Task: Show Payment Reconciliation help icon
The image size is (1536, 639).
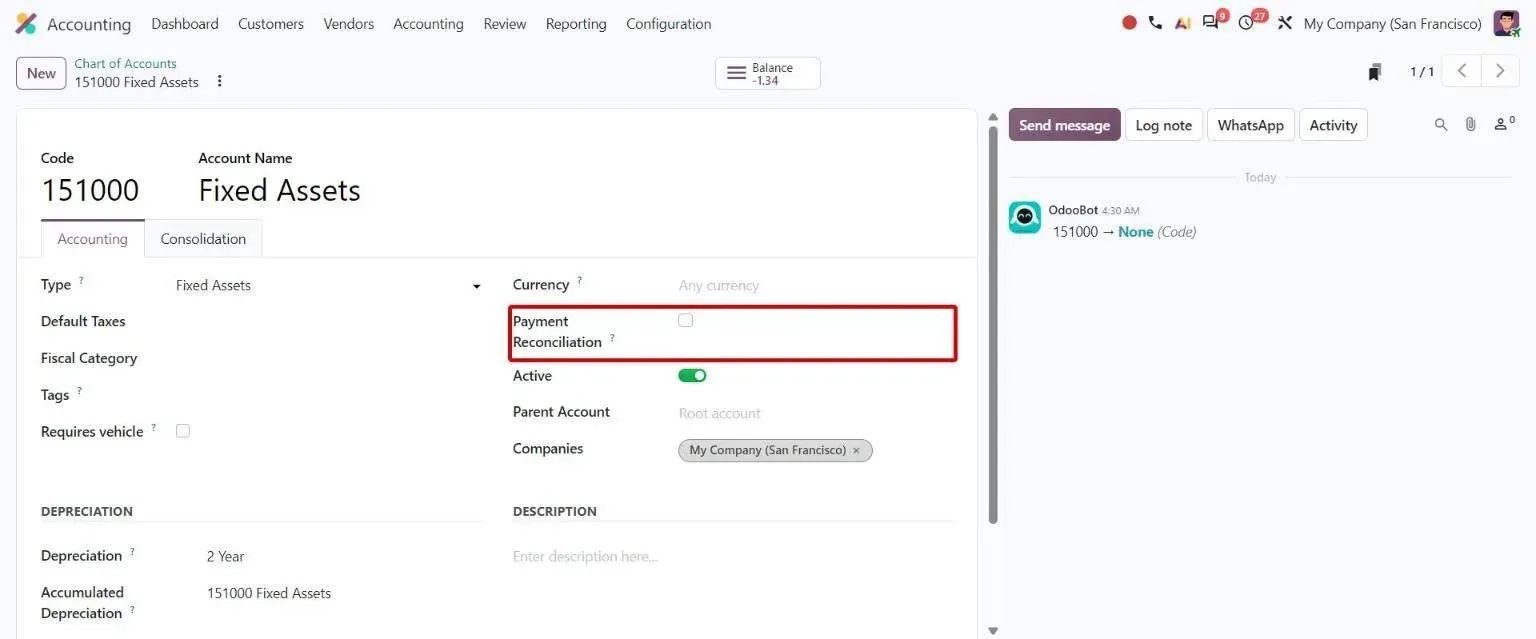Action: point(612,338)
